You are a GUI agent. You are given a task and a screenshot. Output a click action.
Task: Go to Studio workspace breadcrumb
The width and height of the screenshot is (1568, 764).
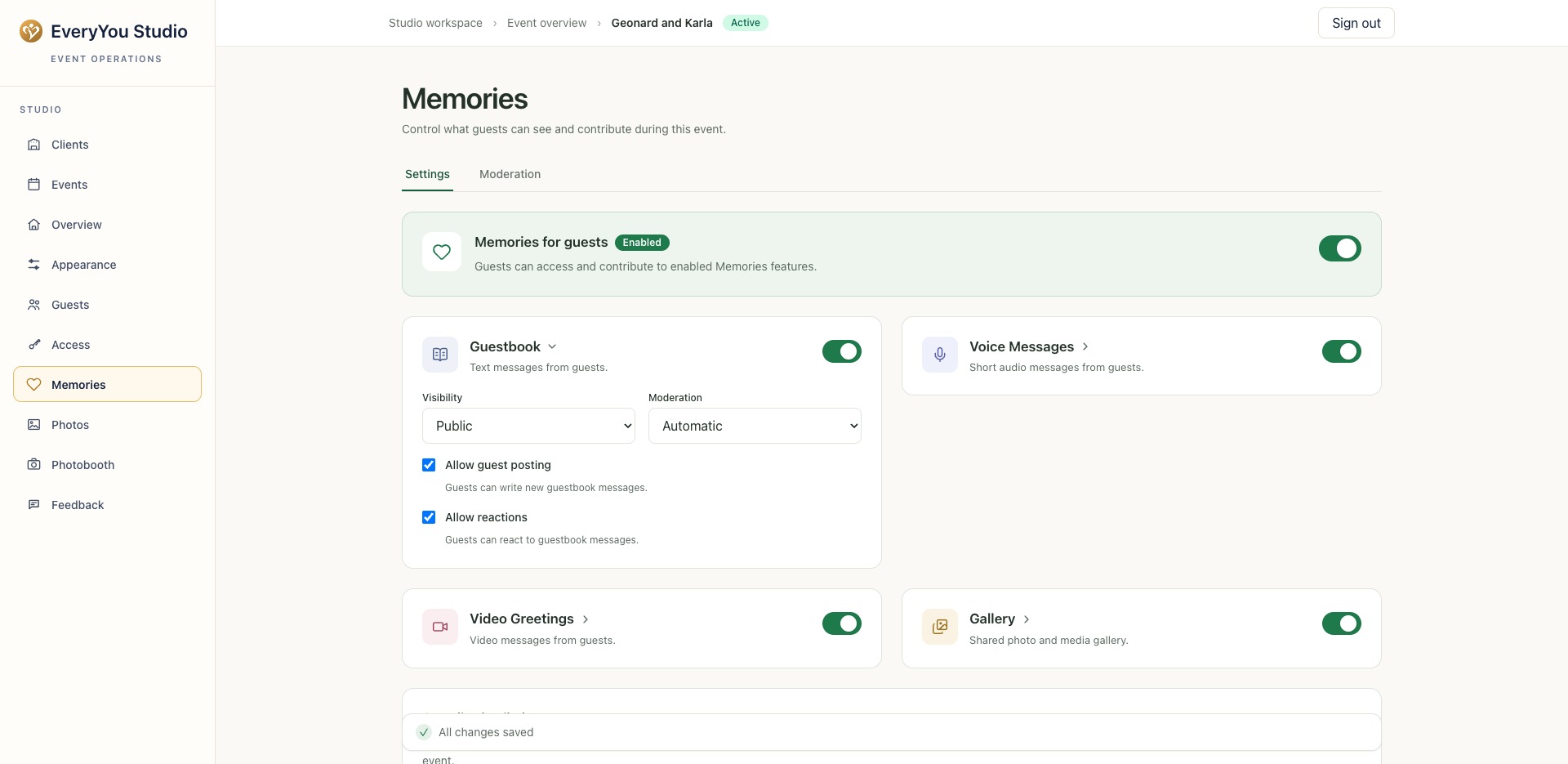435,23
